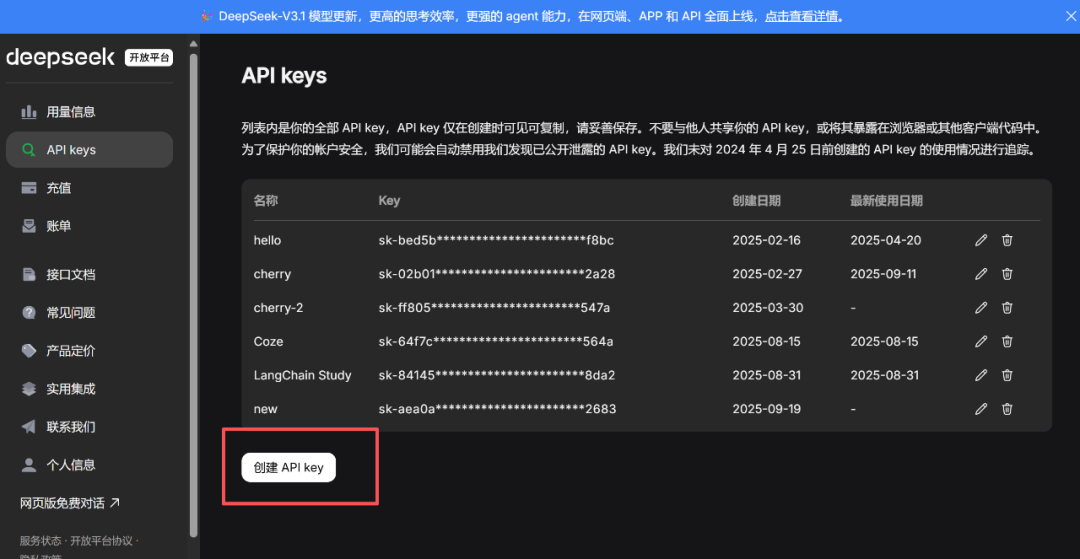
Task: Click the creation date 2025-09-19
Action: click(x=767, y=409)
